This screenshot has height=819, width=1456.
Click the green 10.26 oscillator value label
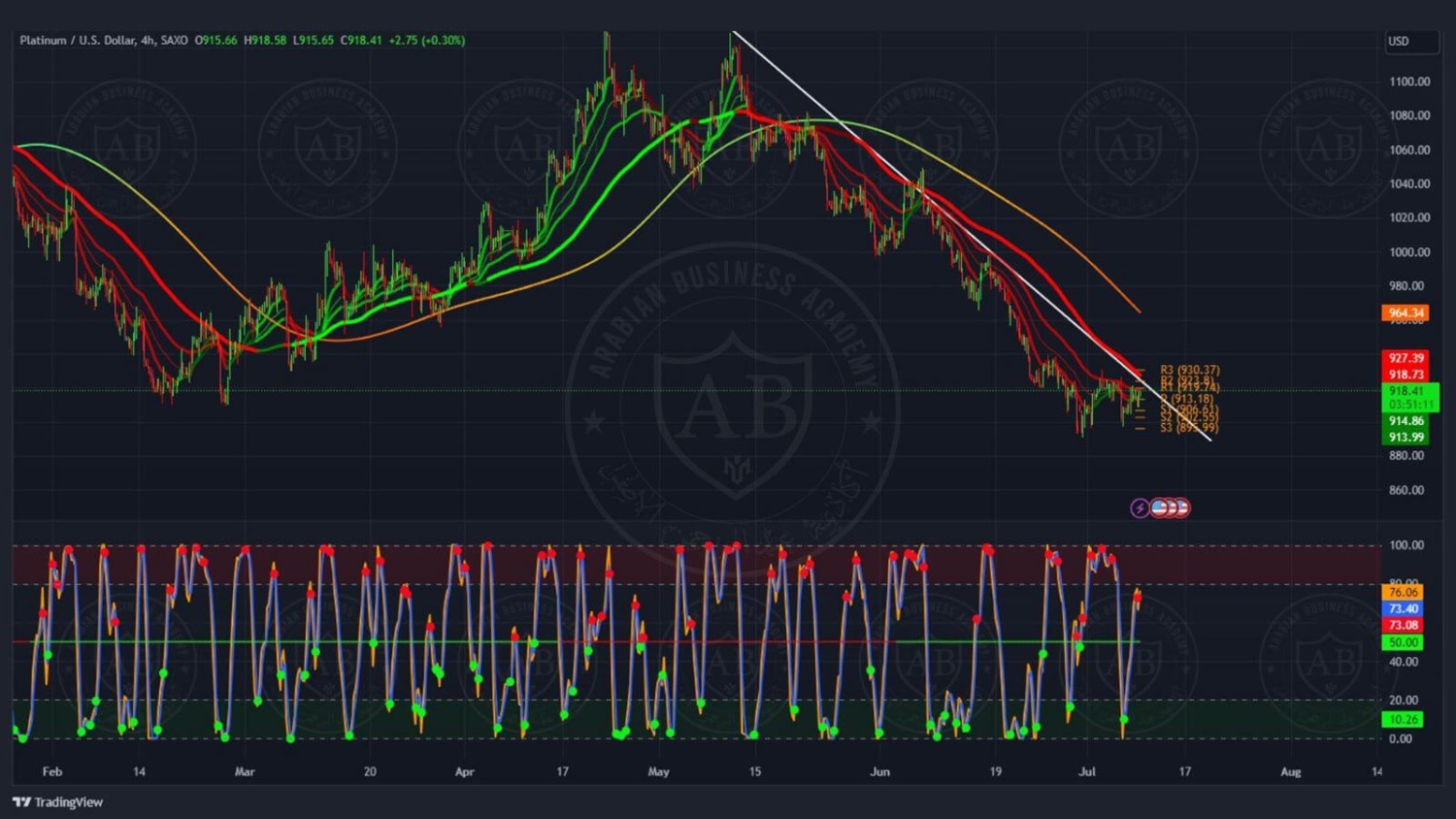[x=1403, y=719]
